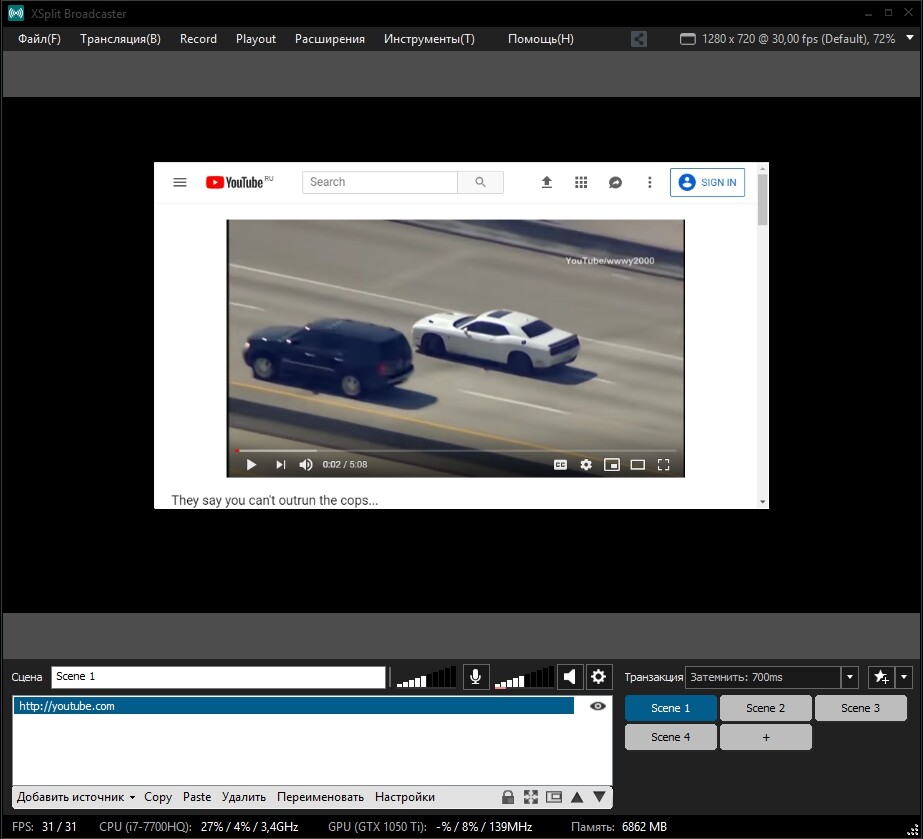
Task: Seek on the video progress bar
Action: pyautogui.click(x=456, y=451)
